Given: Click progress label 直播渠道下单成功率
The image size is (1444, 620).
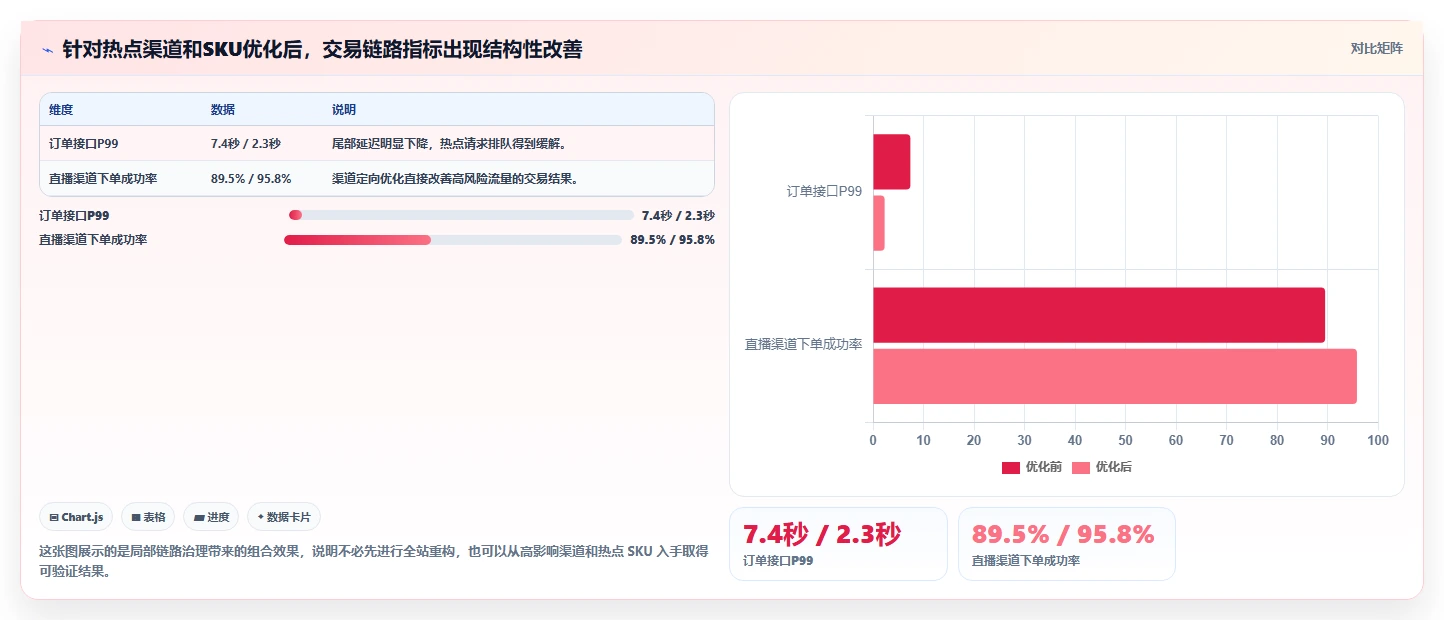Looking at the screenshot, I should (x=93, y=240).
